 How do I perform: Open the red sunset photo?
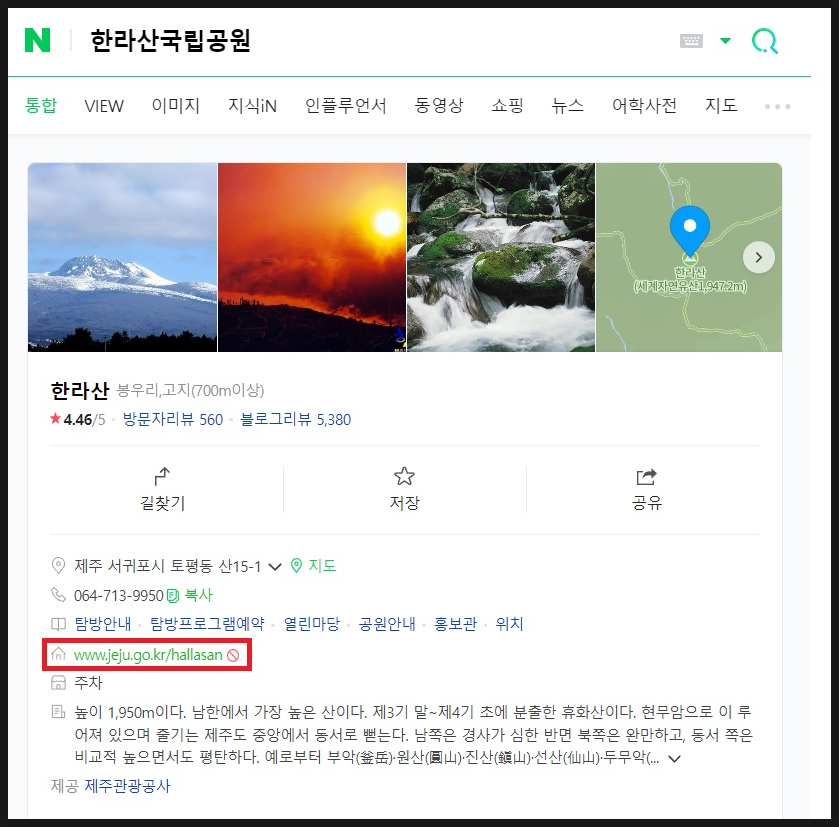[x=312, y=257]
